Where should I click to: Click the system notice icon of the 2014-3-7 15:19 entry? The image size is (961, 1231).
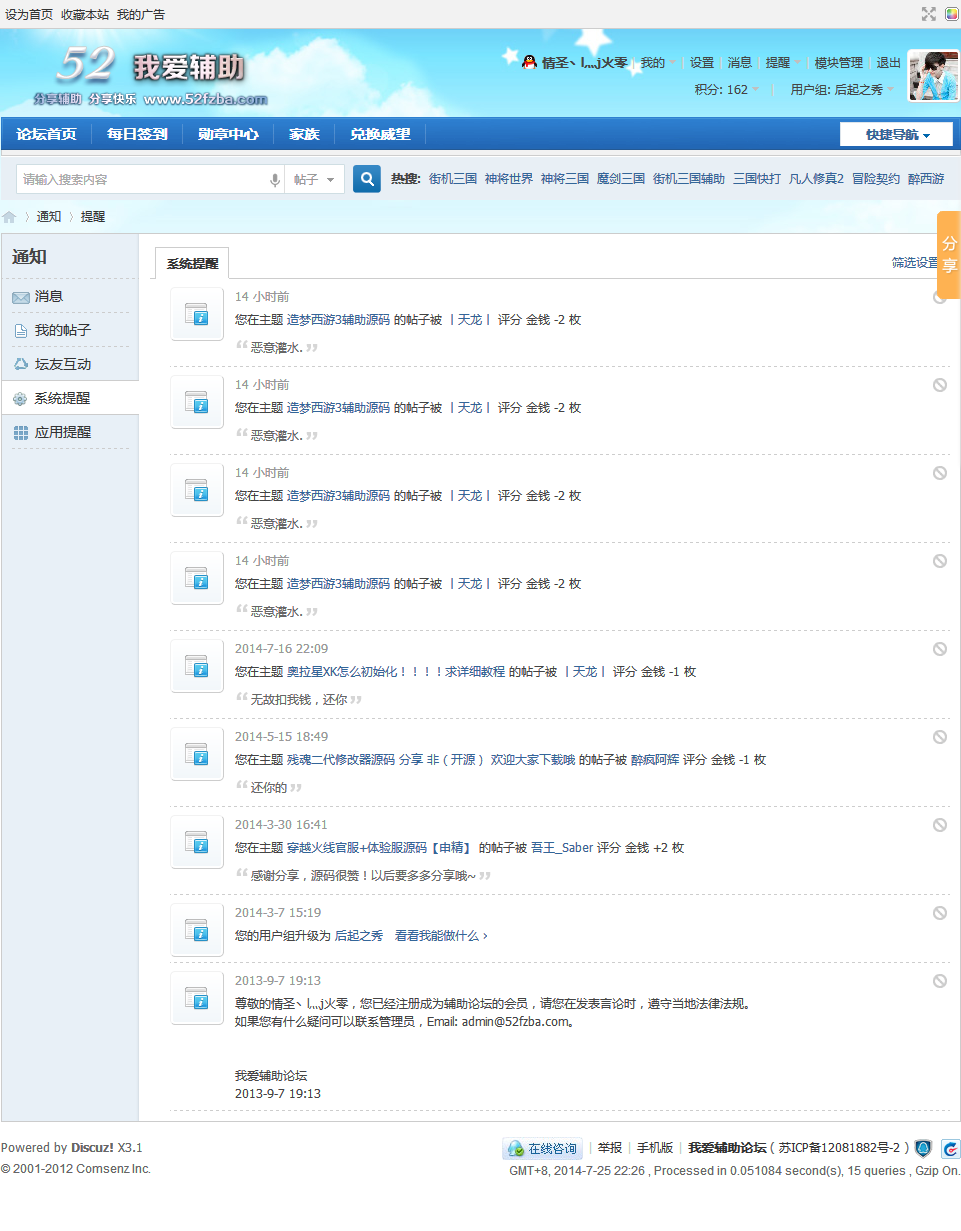point(197,930)
